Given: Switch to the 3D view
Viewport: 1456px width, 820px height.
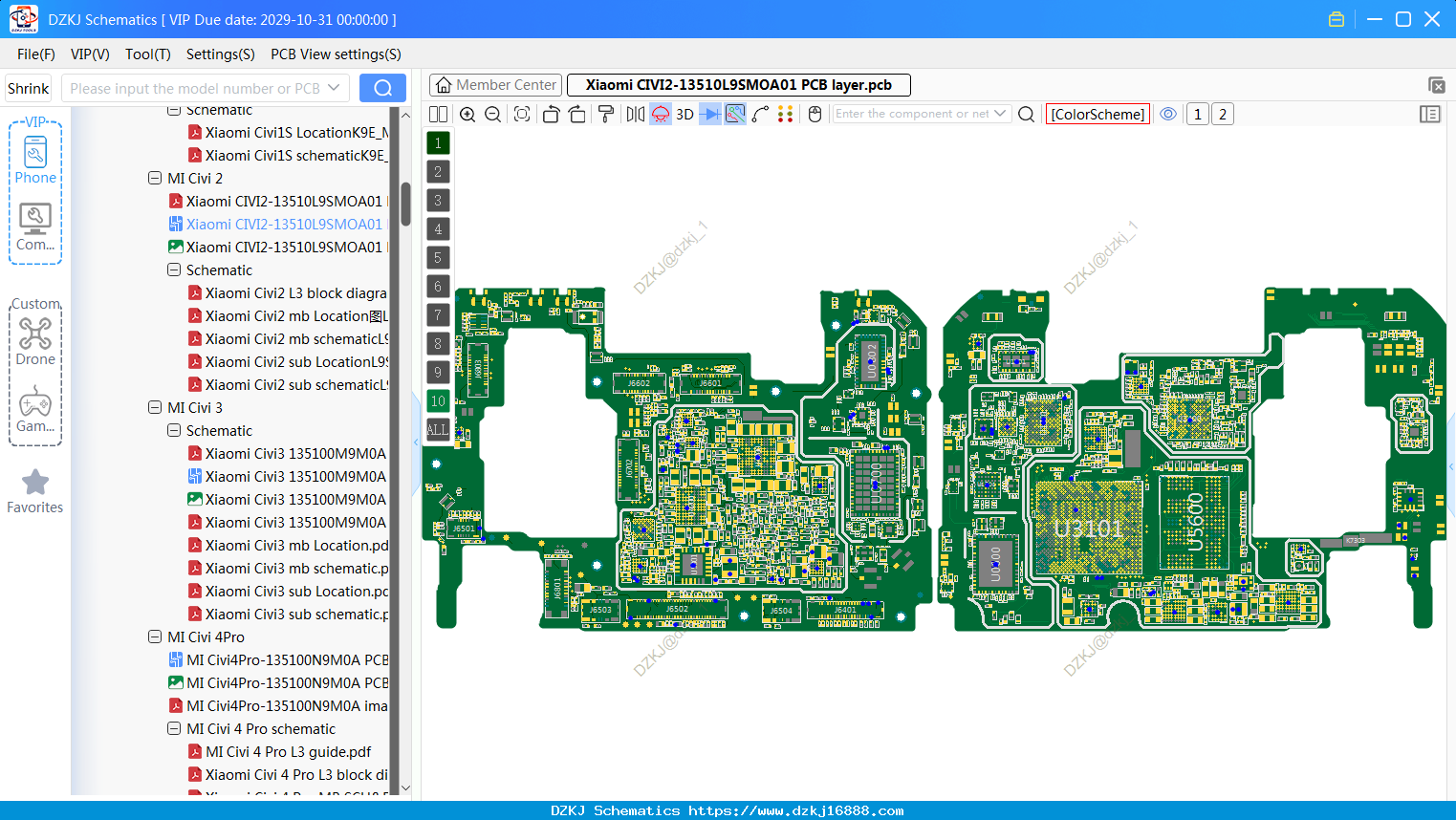Looking at the screenshot, I should (685, 115).
